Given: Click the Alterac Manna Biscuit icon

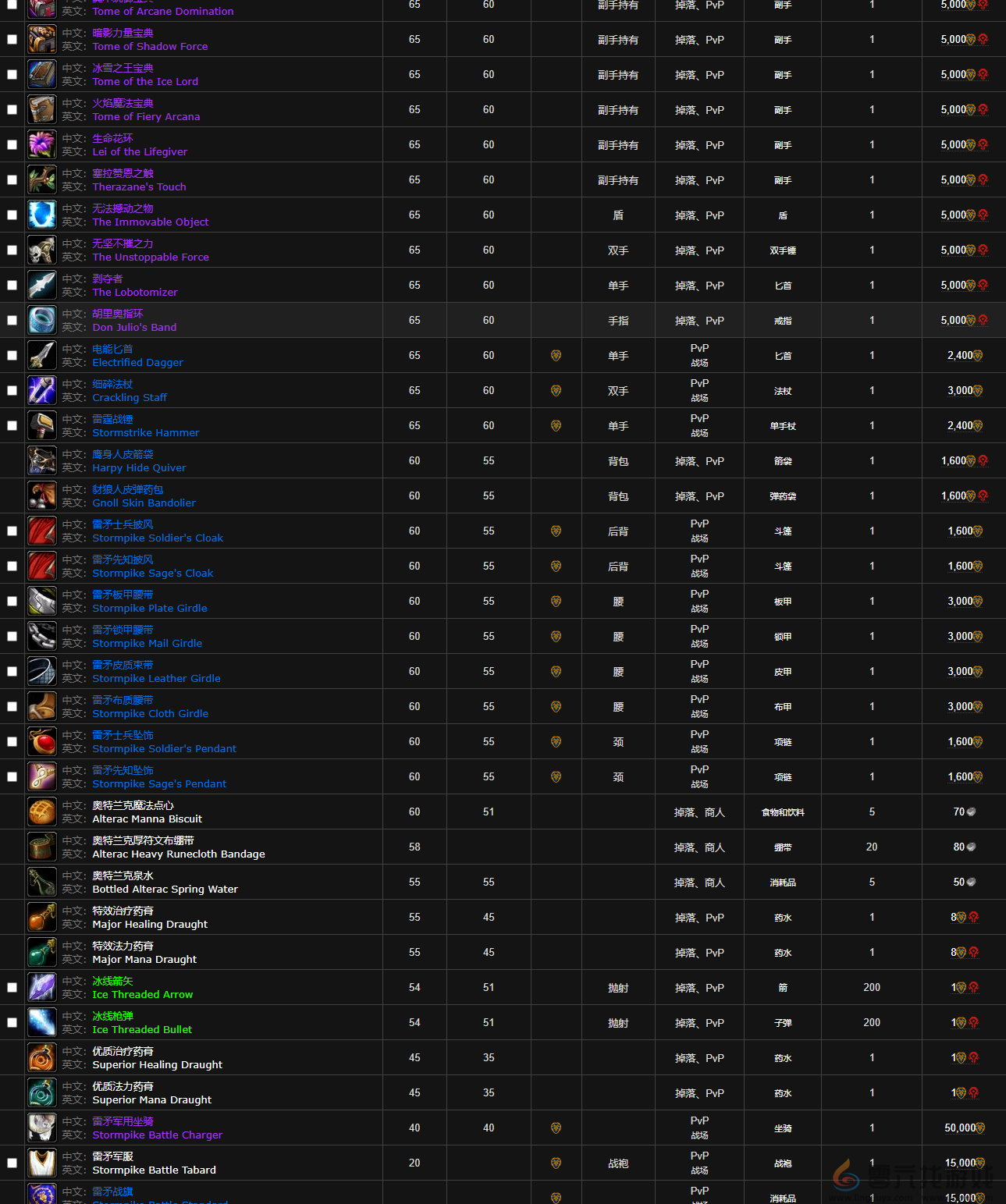Looking at the screenshot, I should [42, 812].
